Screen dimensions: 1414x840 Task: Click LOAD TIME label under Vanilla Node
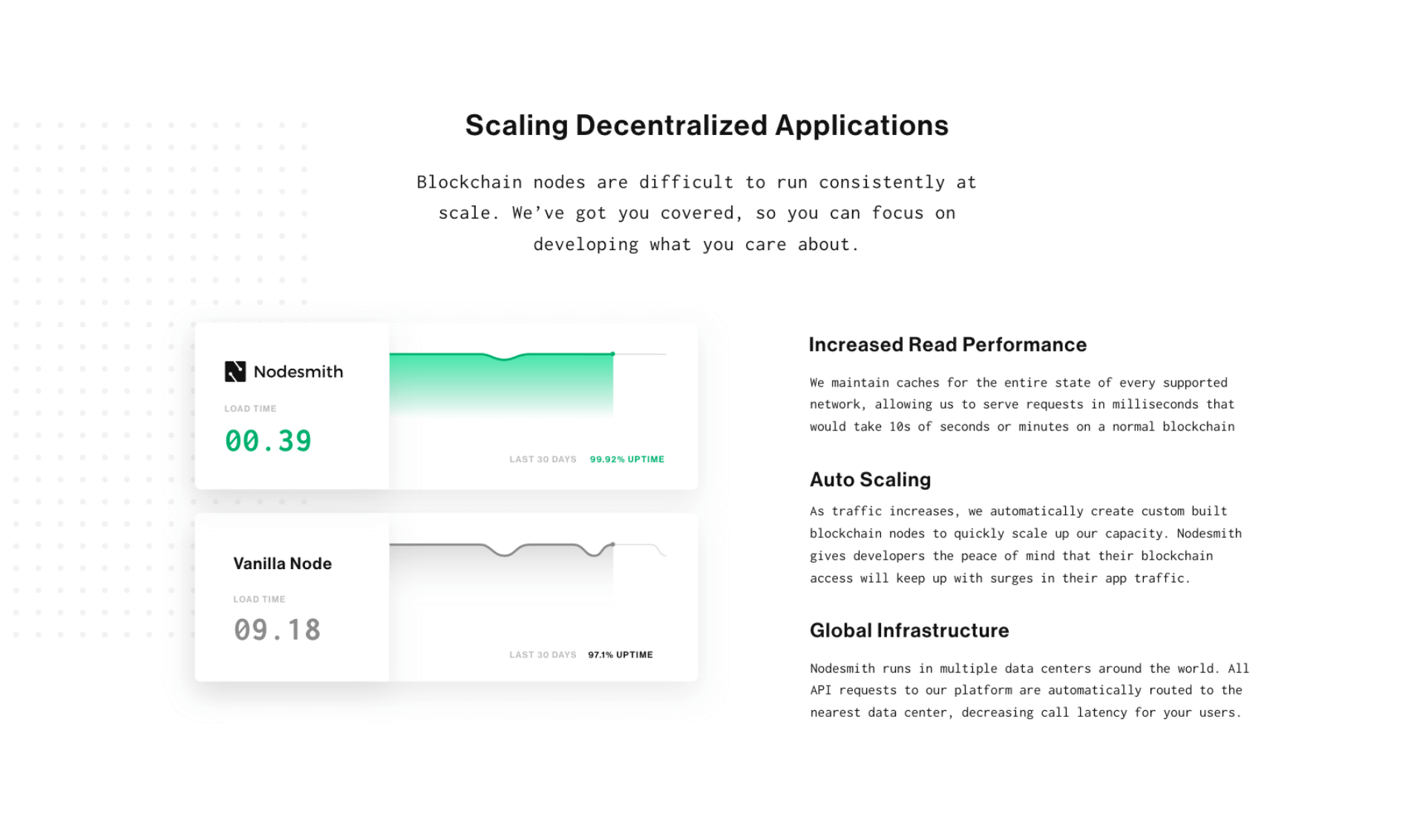259,599
